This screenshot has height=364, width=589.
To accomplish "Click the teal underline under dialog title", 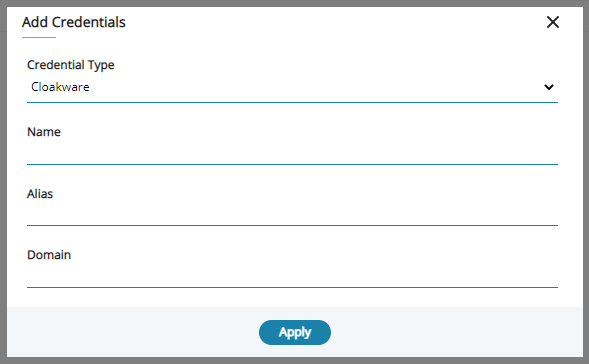I will [39, 38].
